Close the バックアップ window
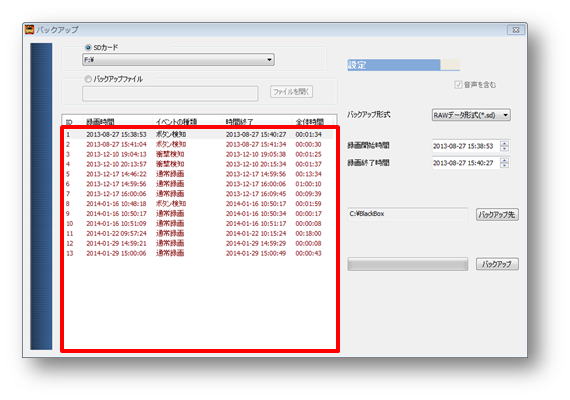The image size is (570, 400). (515, 30)
